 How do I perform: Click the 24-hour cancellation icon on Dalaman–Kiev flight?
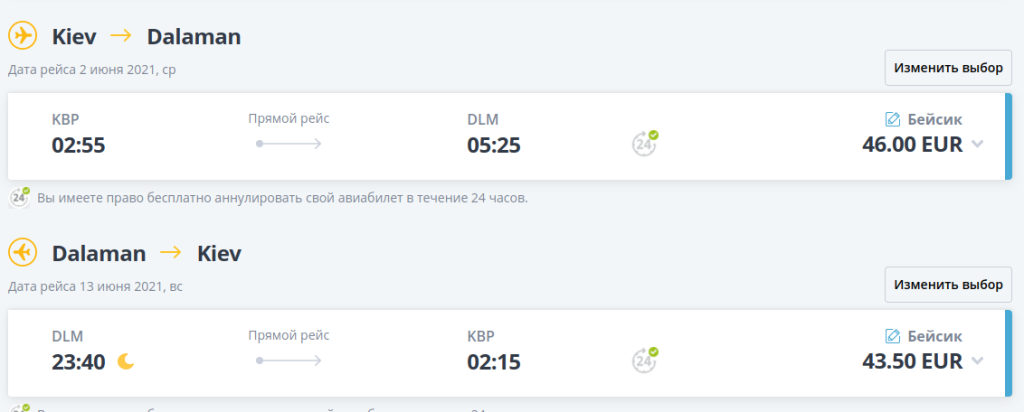(645, 360)
